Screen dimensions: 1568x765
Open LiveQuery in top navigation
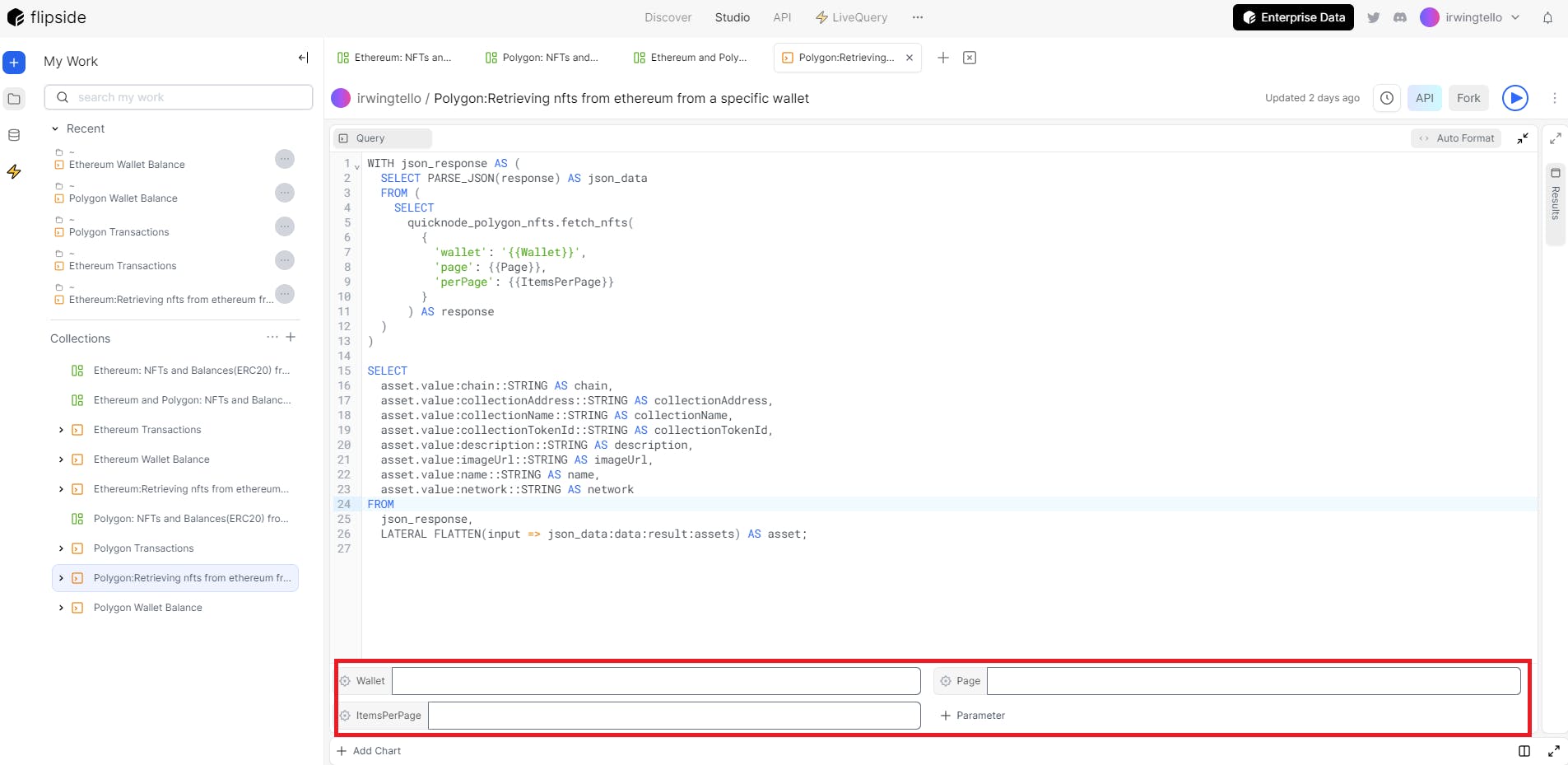coord(851,17)
